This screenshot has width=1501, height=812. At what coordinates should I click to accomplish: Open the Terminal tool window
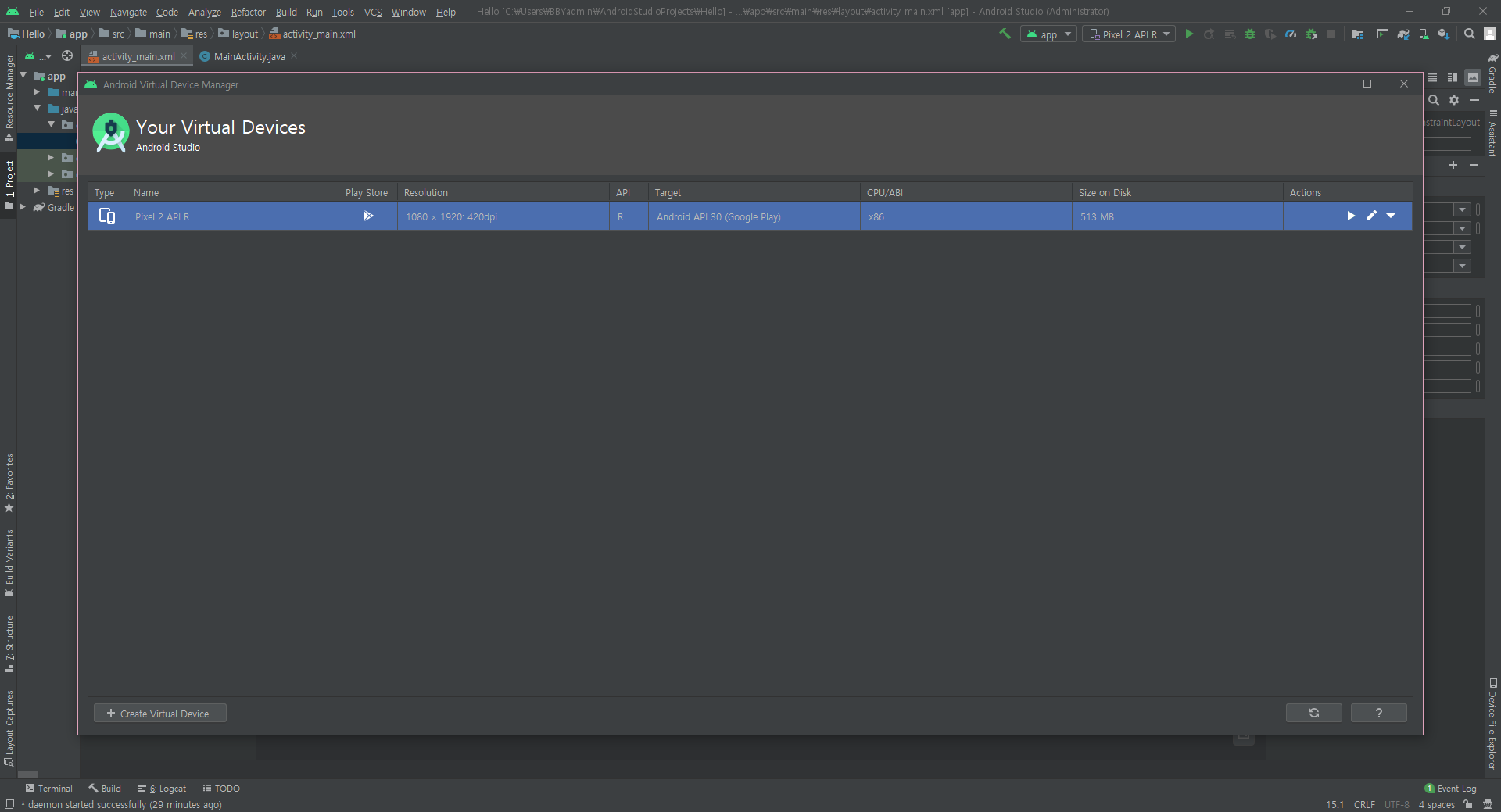(48, 789)
